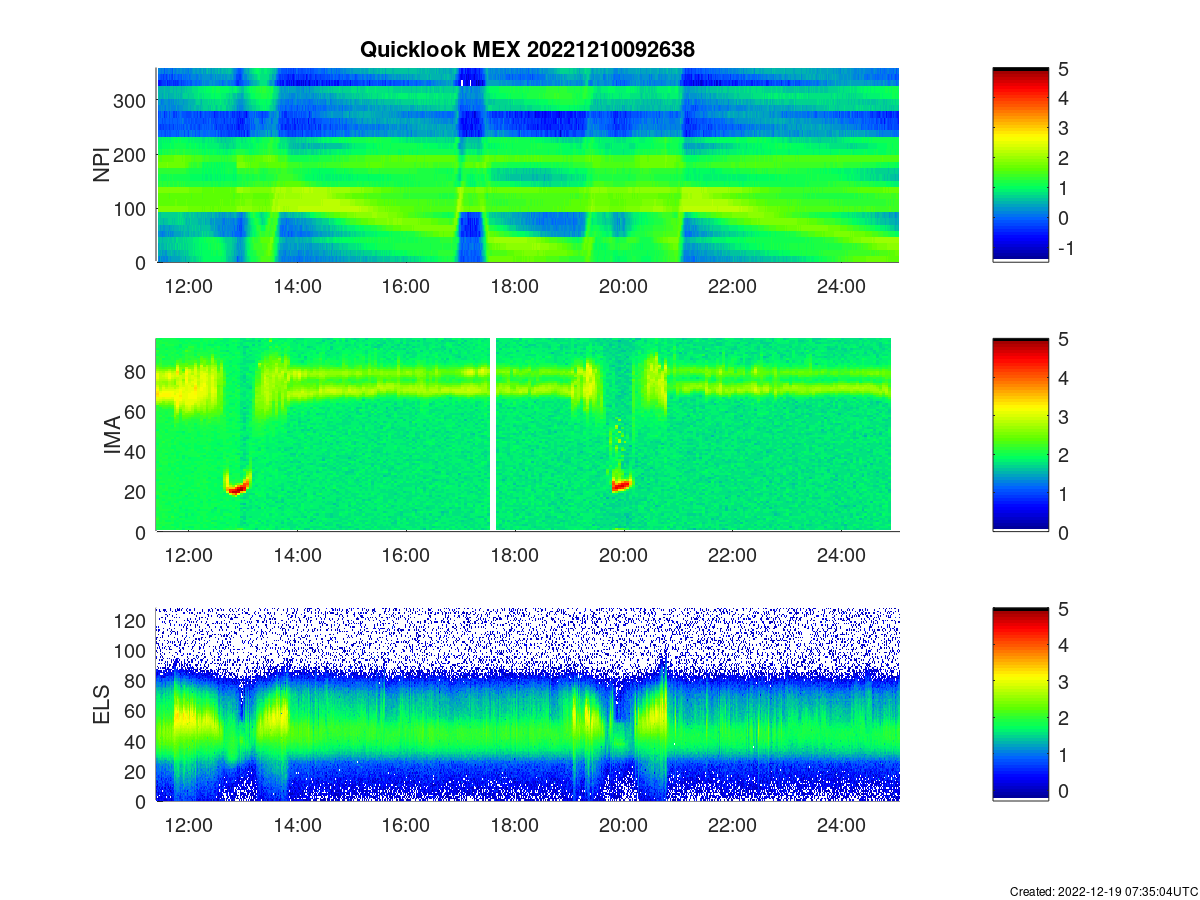Click "18:00" under the NPI plot
The image size is (1200, 900).
coord(514,286)
